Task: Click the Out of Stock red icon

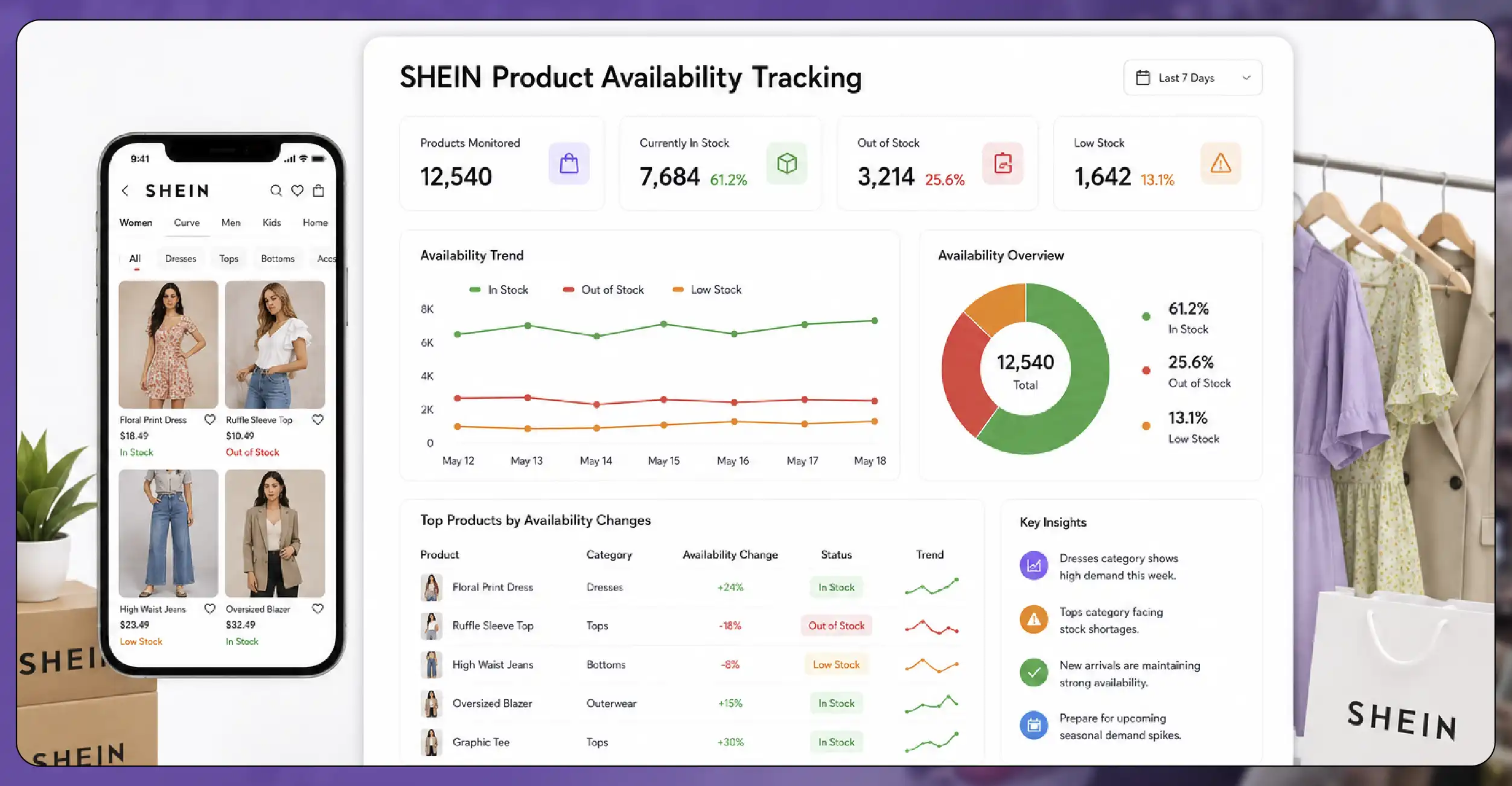Action: 1003,164
